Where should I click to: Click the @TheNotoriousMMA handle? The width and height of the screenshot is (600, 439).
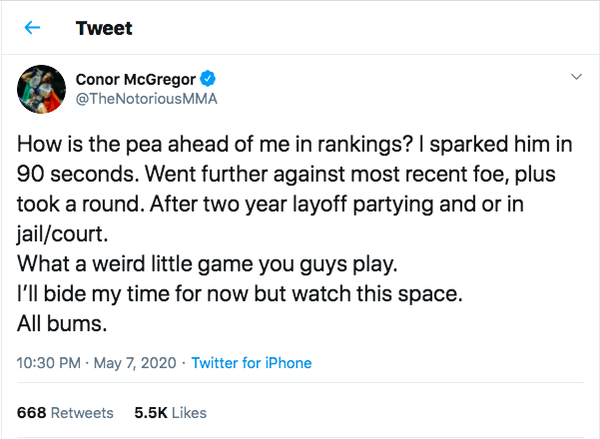146,99
